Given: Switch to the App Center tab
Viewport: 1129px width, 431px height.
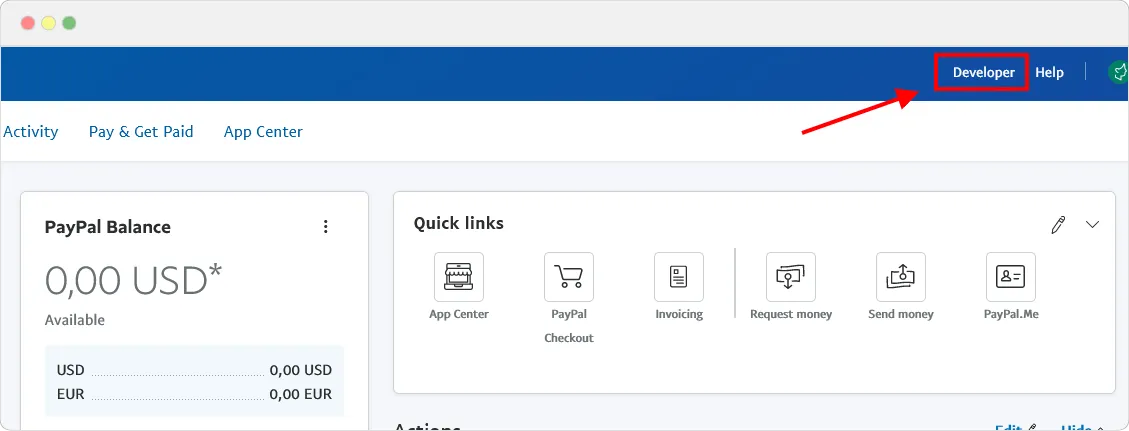Looking at the screenshot, I should tap(263, 132).
